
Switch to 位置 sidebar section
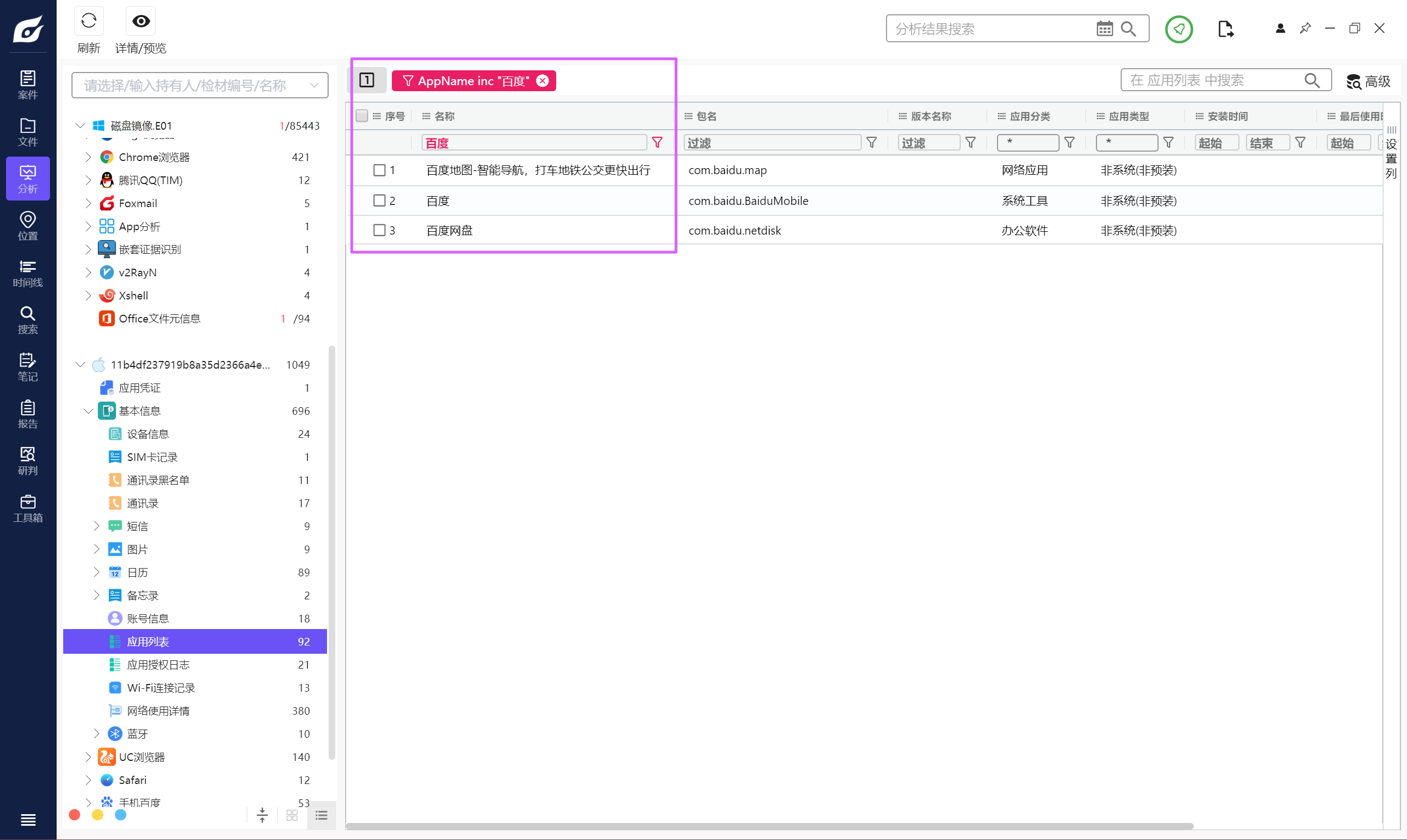(x=27, y=226)
